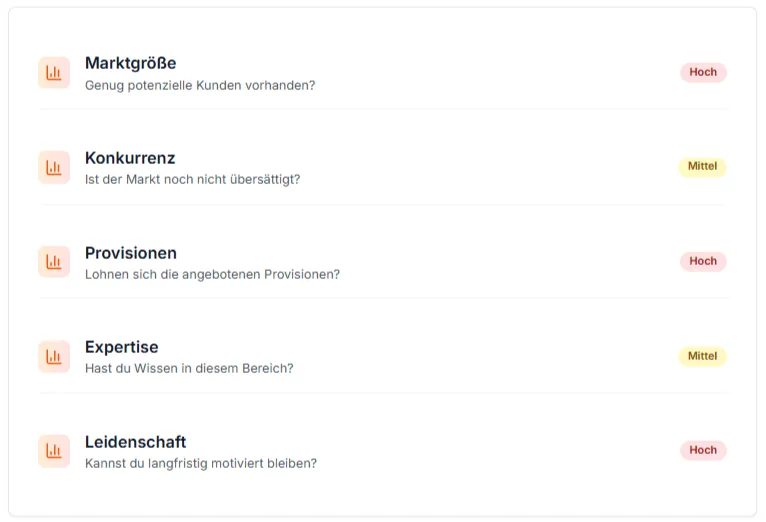Select the Provisionen heading
This screenshot has width=766, height=522.
[x=131, y=253]
